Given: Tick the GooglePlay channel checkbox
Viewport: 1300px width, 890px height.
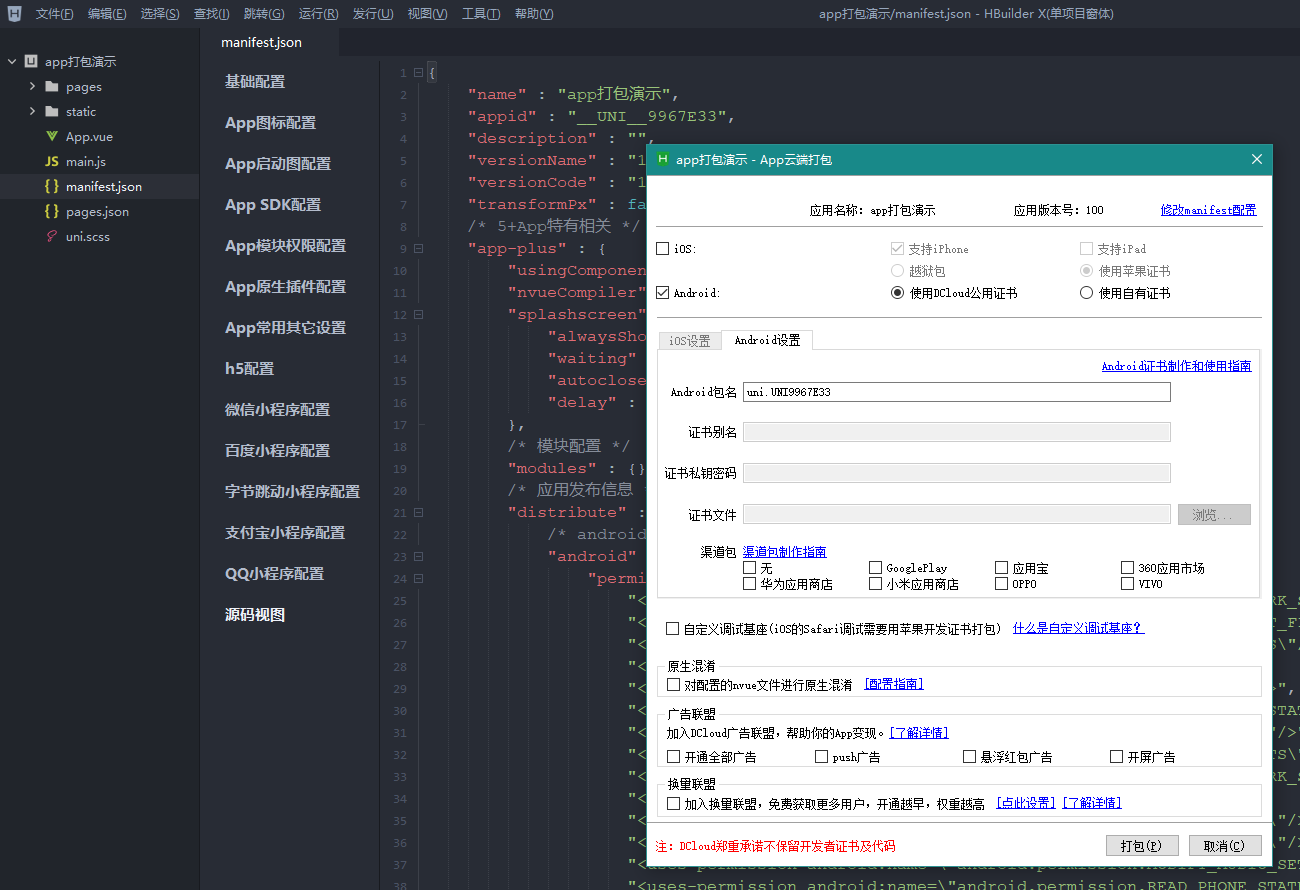Looking at the screenshot, I should click(876, 568).
